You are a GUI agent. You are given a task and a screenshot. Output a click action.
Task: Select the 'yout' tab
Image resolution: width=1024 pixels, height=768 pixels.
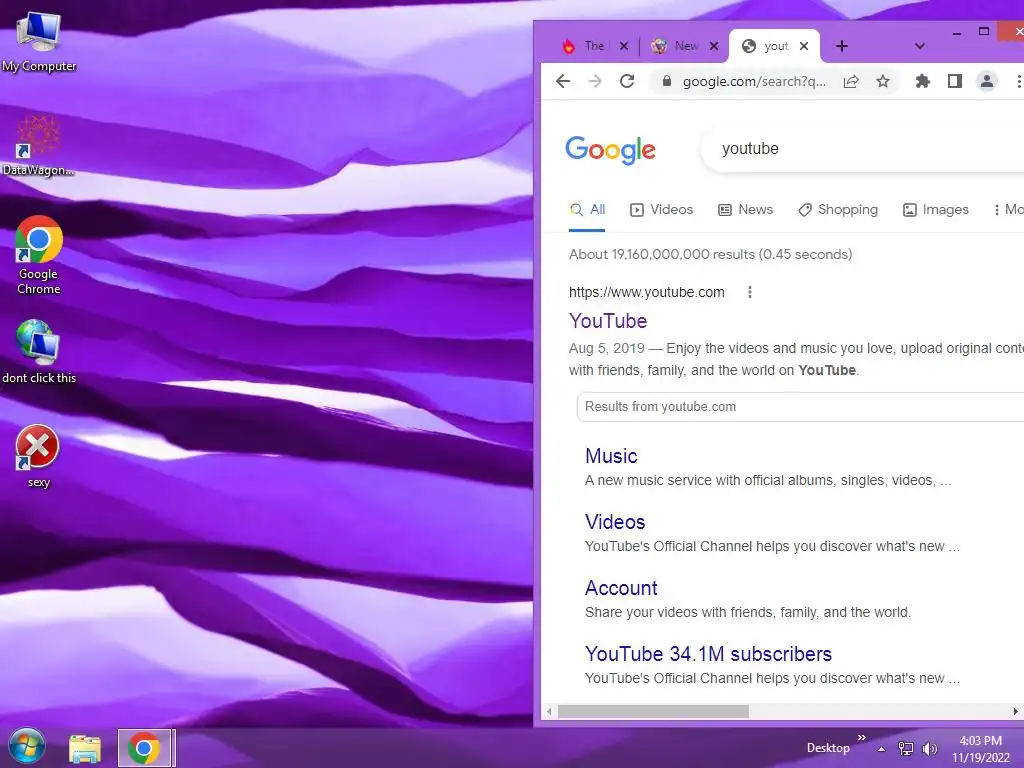[x=774, y=46]
